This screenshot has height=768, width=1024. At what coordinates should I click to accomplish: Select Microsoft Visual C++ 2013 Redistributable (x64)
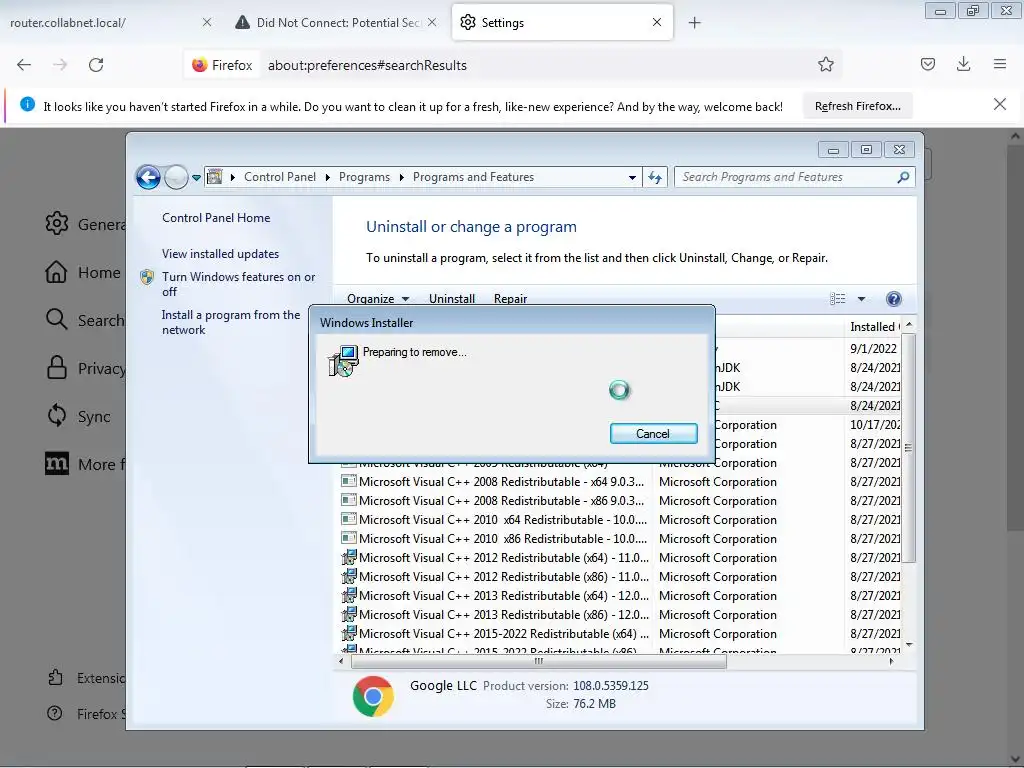pos(501,596)
